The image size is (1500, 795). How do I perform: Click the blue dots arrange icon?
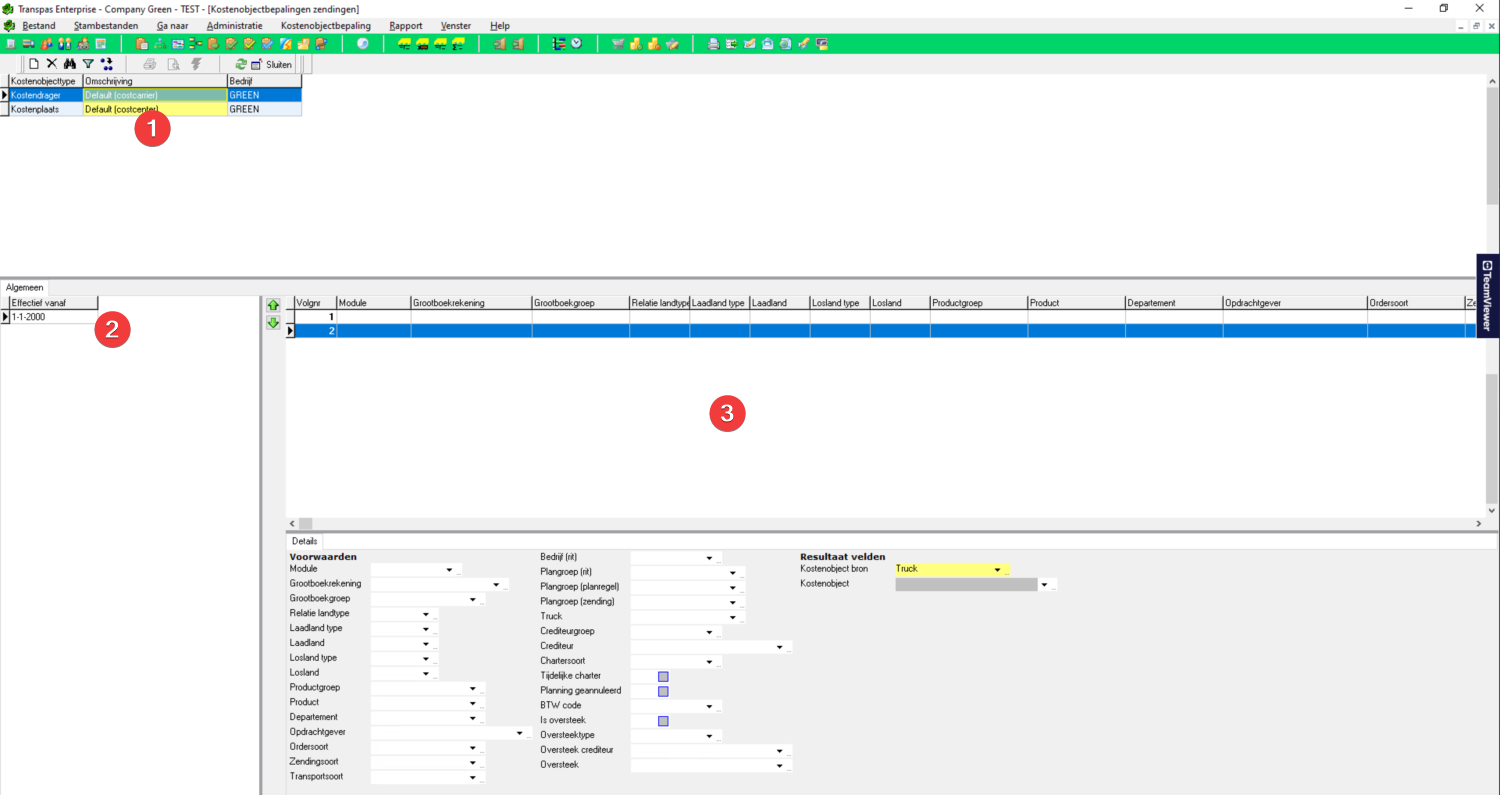click(x=107, y=64)
